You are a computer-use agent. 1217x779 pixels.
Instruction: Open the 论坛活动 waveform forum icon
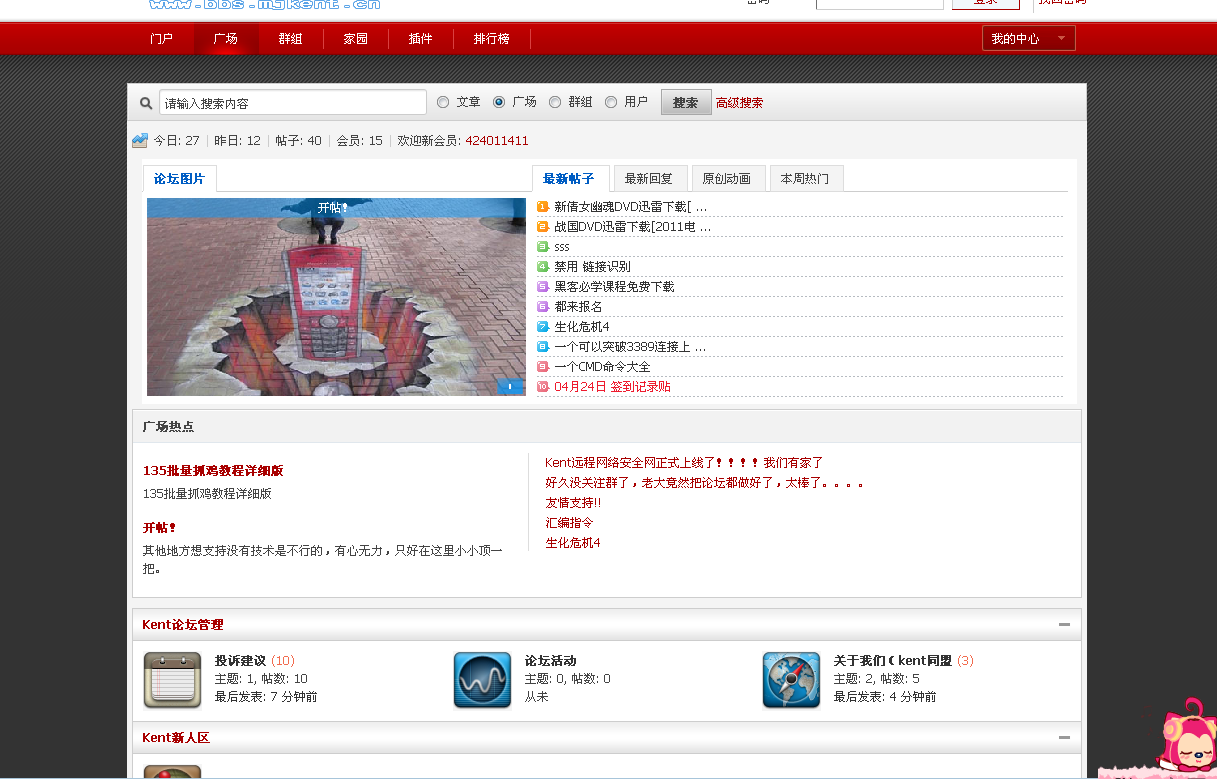pos(482,680)
